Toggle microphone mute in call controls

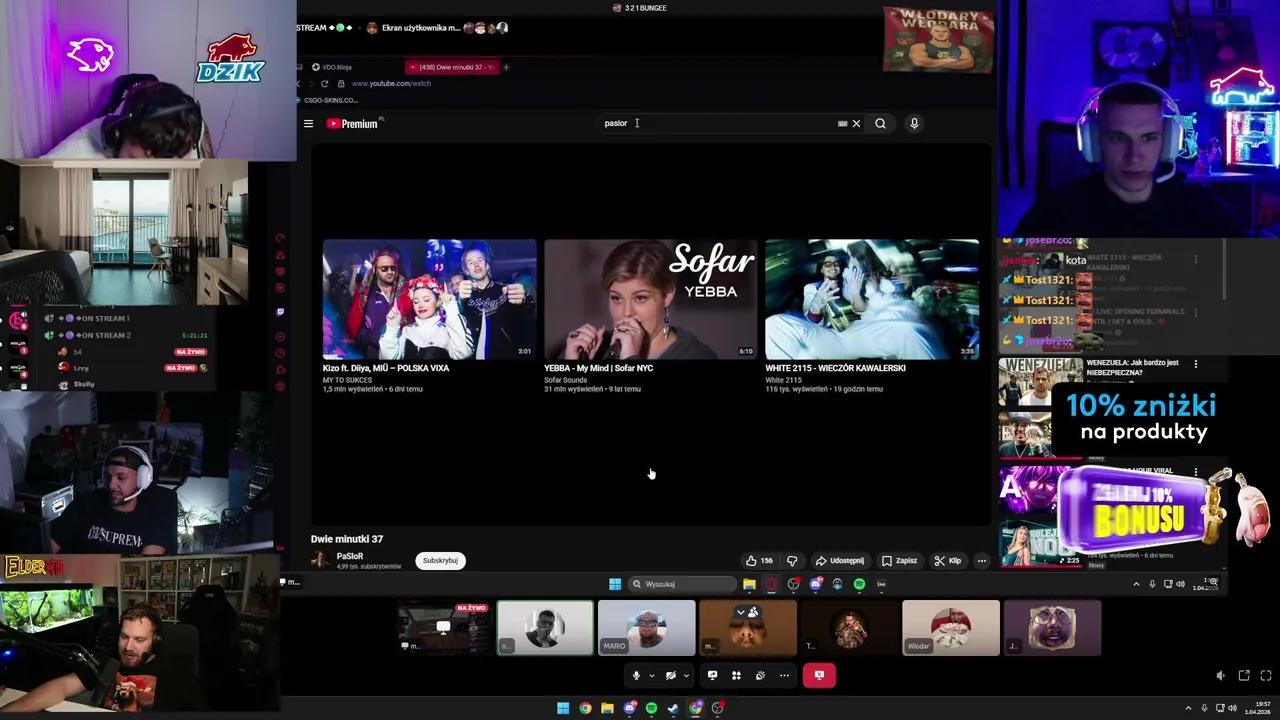[635, 675]
